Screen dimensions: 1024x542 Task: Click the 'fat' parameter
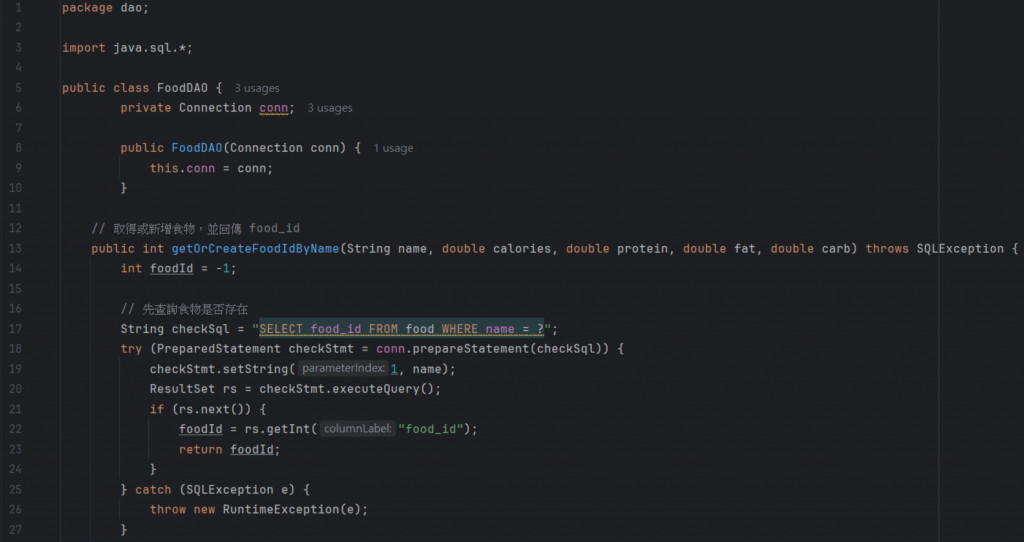[744, 249]
